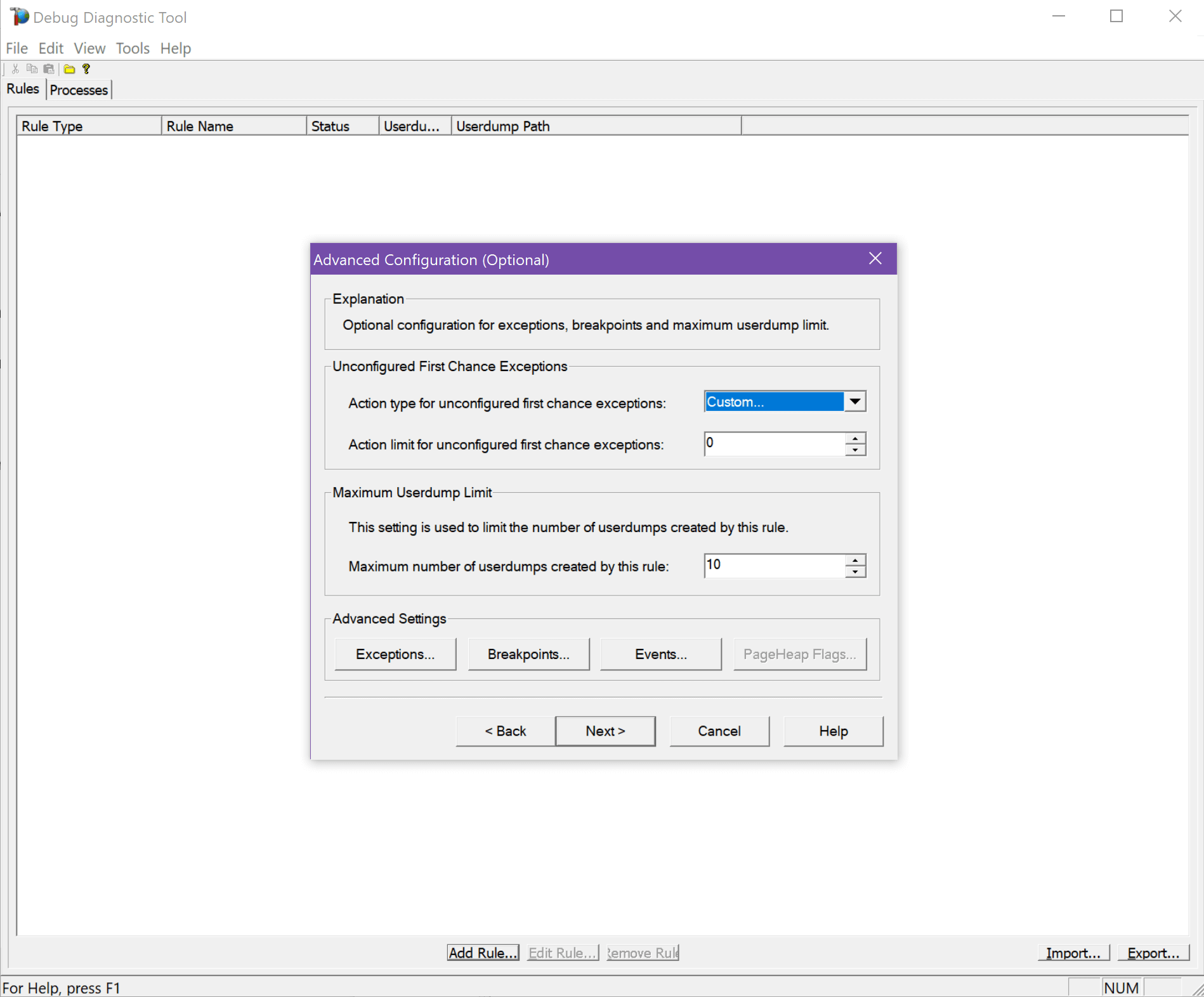The width and height of the screenshot is (1204, 997).
Task: Decrease the first chance exceptions action limit
Action: [856, 450]
